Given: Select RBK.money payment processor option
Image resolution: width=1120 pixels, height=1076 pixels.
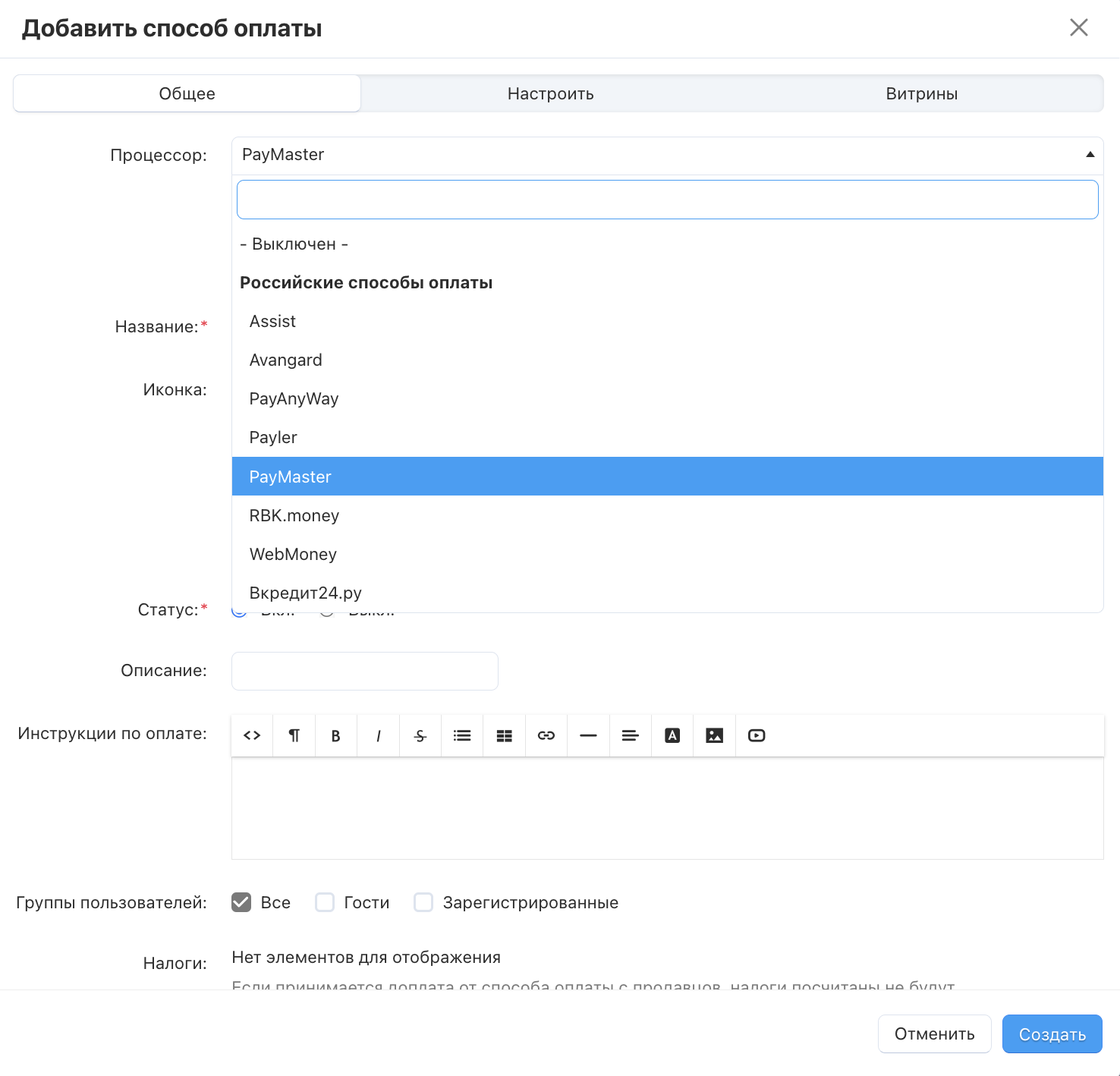Looking at the screenshot, I should (x=294, y=516).
